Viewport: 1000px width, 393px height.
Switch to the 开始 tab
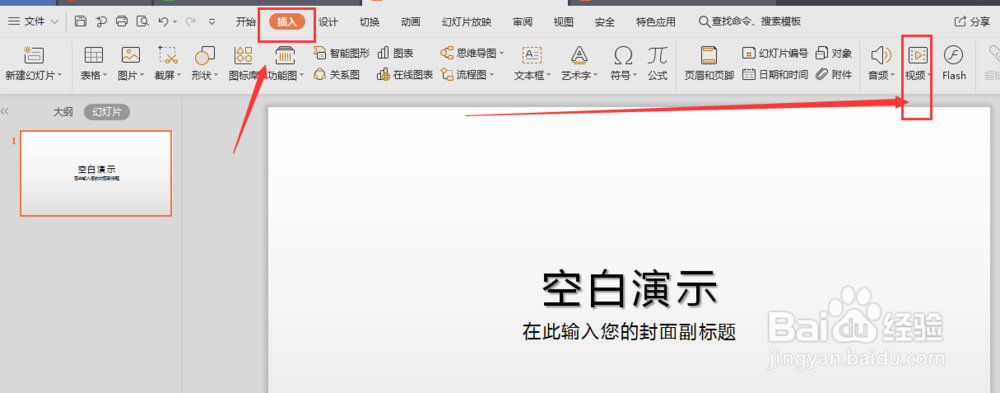246,22
